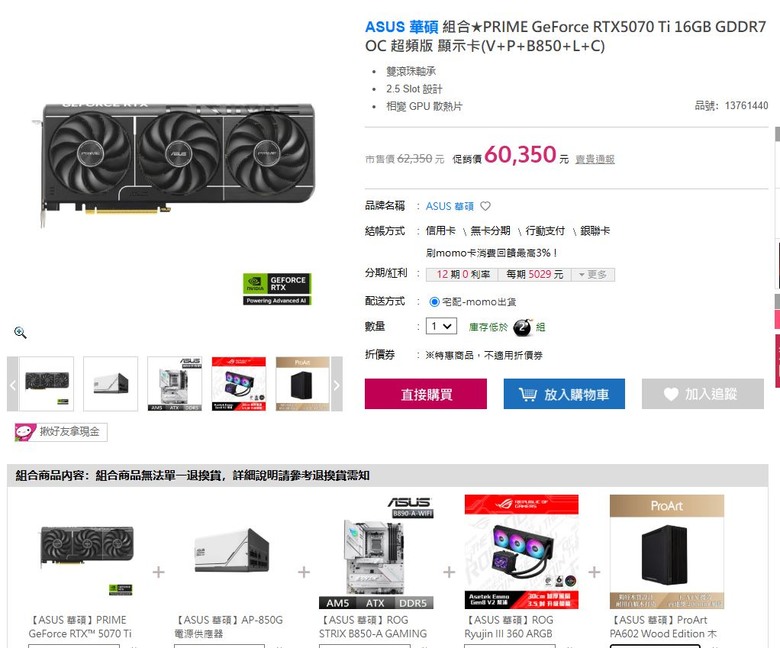Show next thumbnails with right arrow
This screenshot has width=780, height=648.
pyautogui.click(x=337, y=384)
